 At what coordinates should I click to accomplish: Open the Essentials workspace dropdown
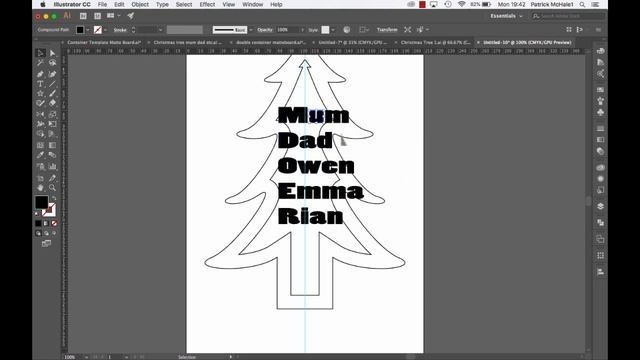(506, 16)
